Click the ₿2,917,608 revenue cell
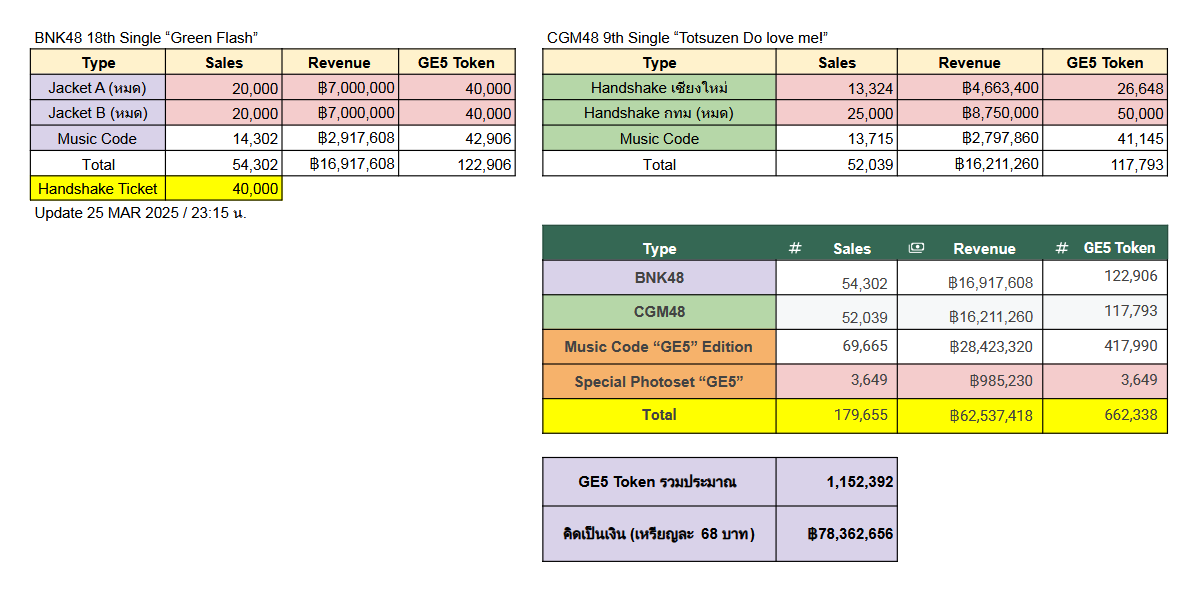 pyautogui.click(x=340, y=138)
